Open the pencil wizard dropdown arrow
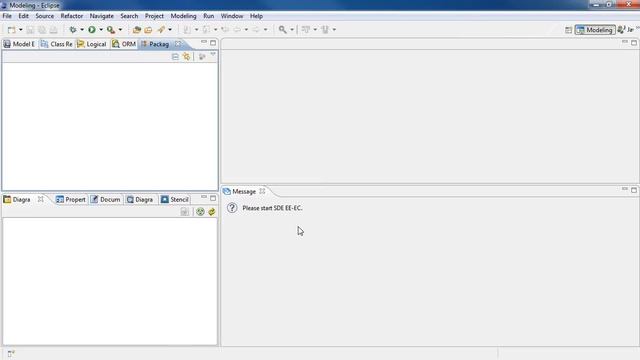Image resolution: width=640 pixels, height=360 pixels. 170,30
